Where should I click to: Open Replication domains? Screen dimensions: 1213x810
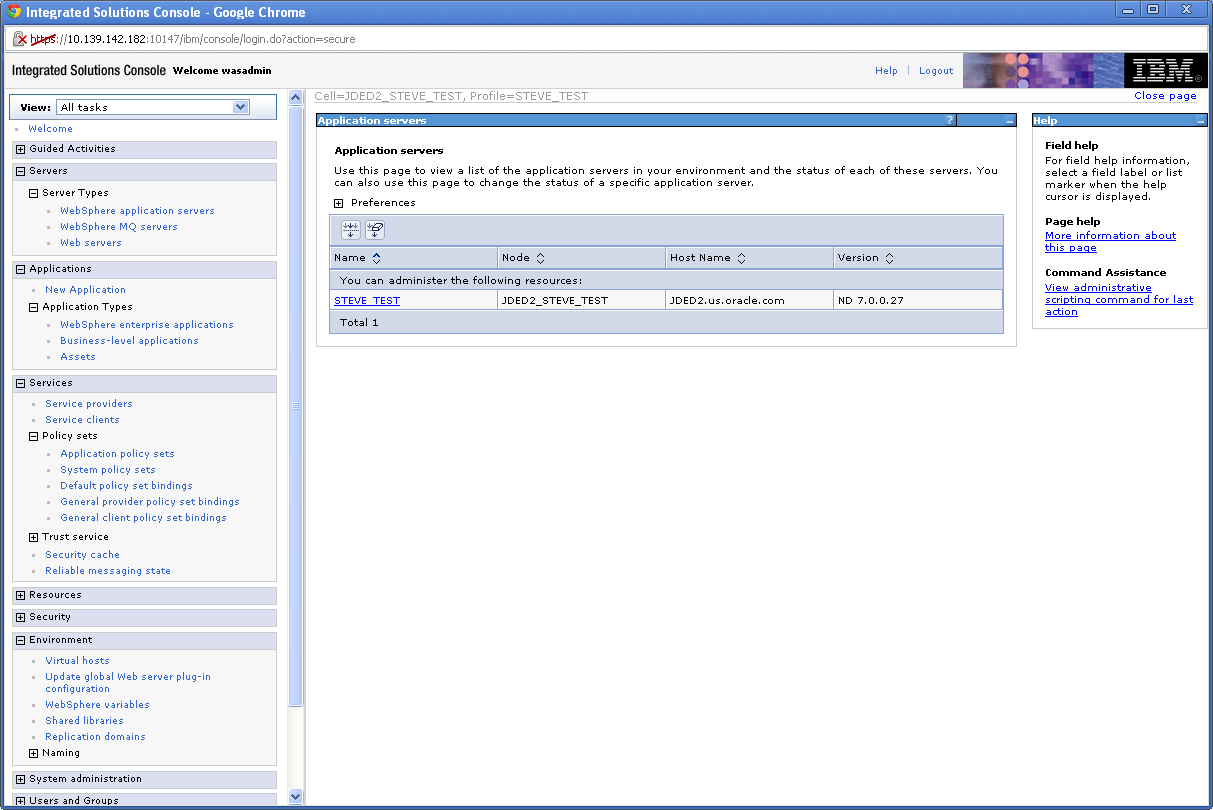(95, 737)
